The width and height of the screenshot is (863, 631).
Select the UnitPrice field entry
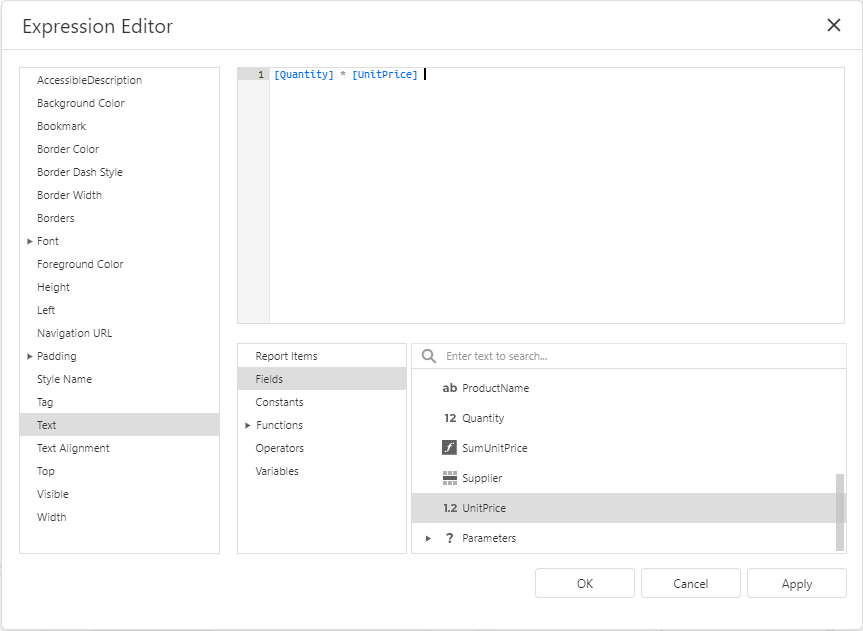[x=494, y=508]
